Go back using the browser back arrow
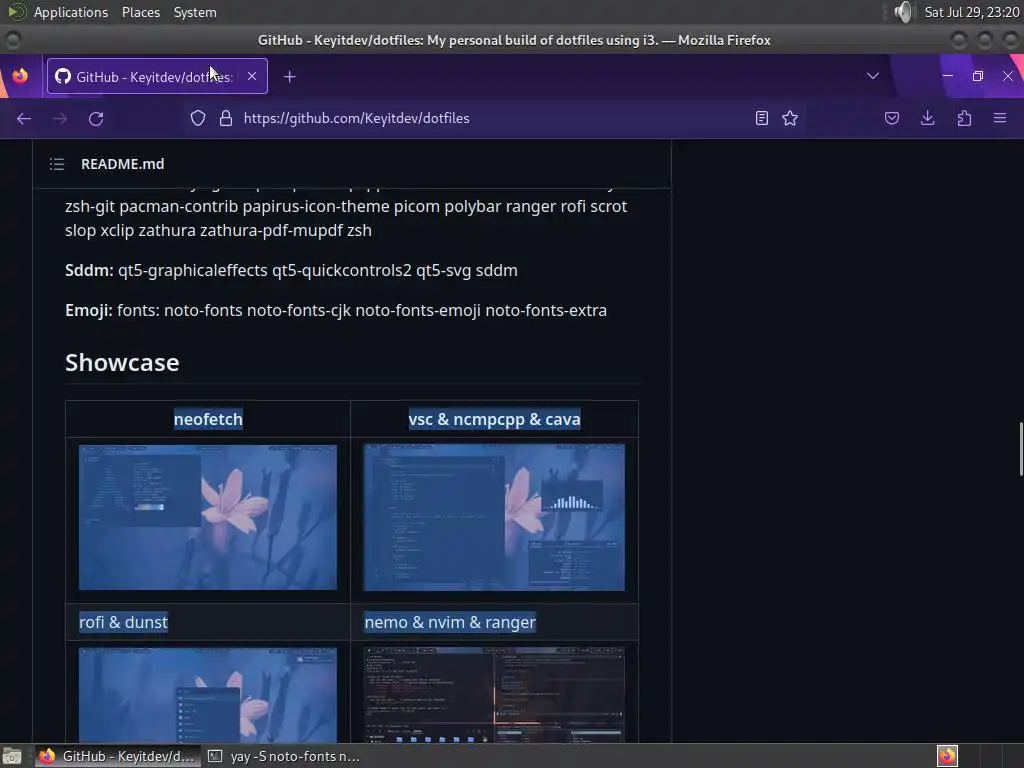 pos(24,118)
